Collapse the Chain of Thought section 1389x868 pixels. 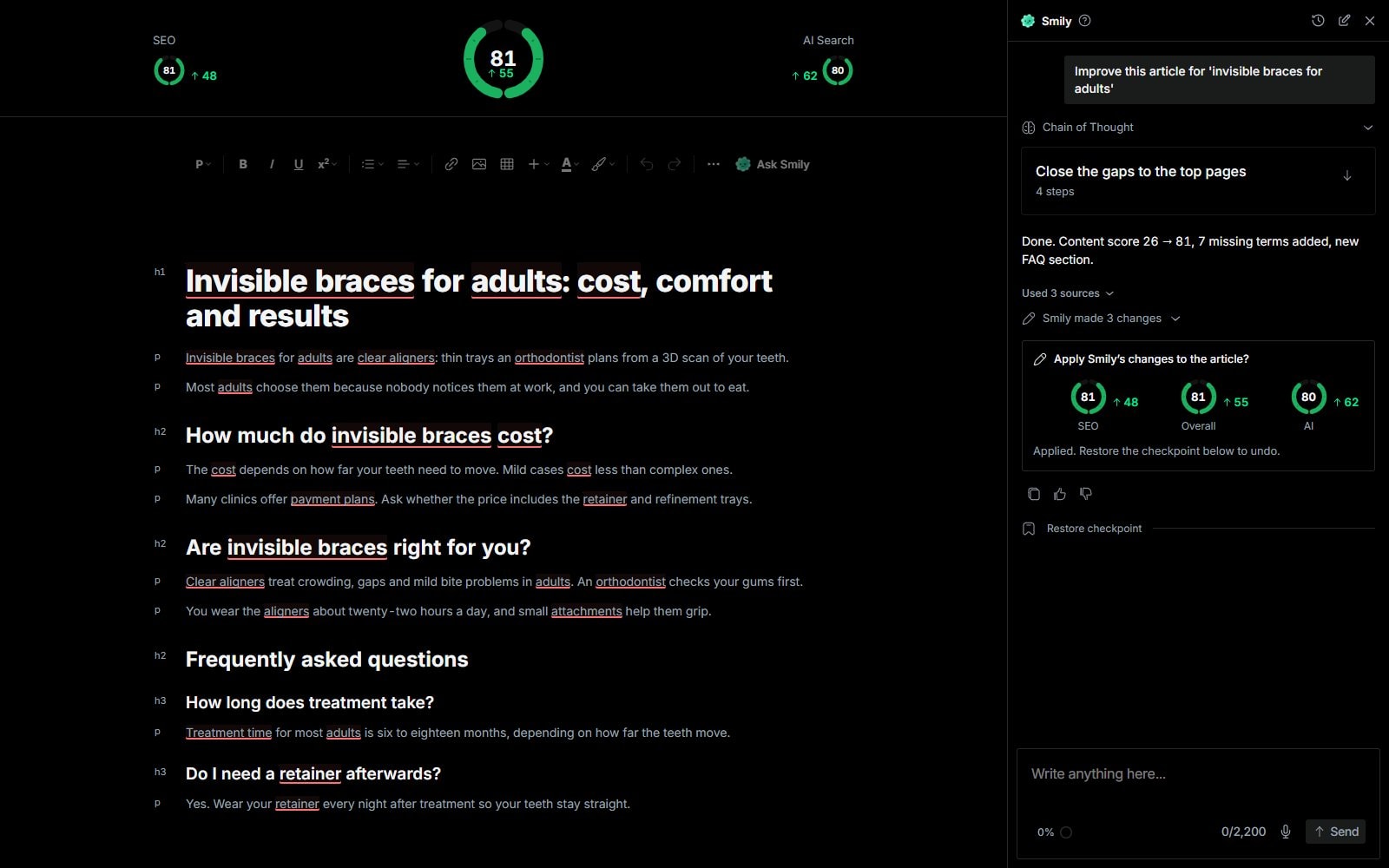1198,128
